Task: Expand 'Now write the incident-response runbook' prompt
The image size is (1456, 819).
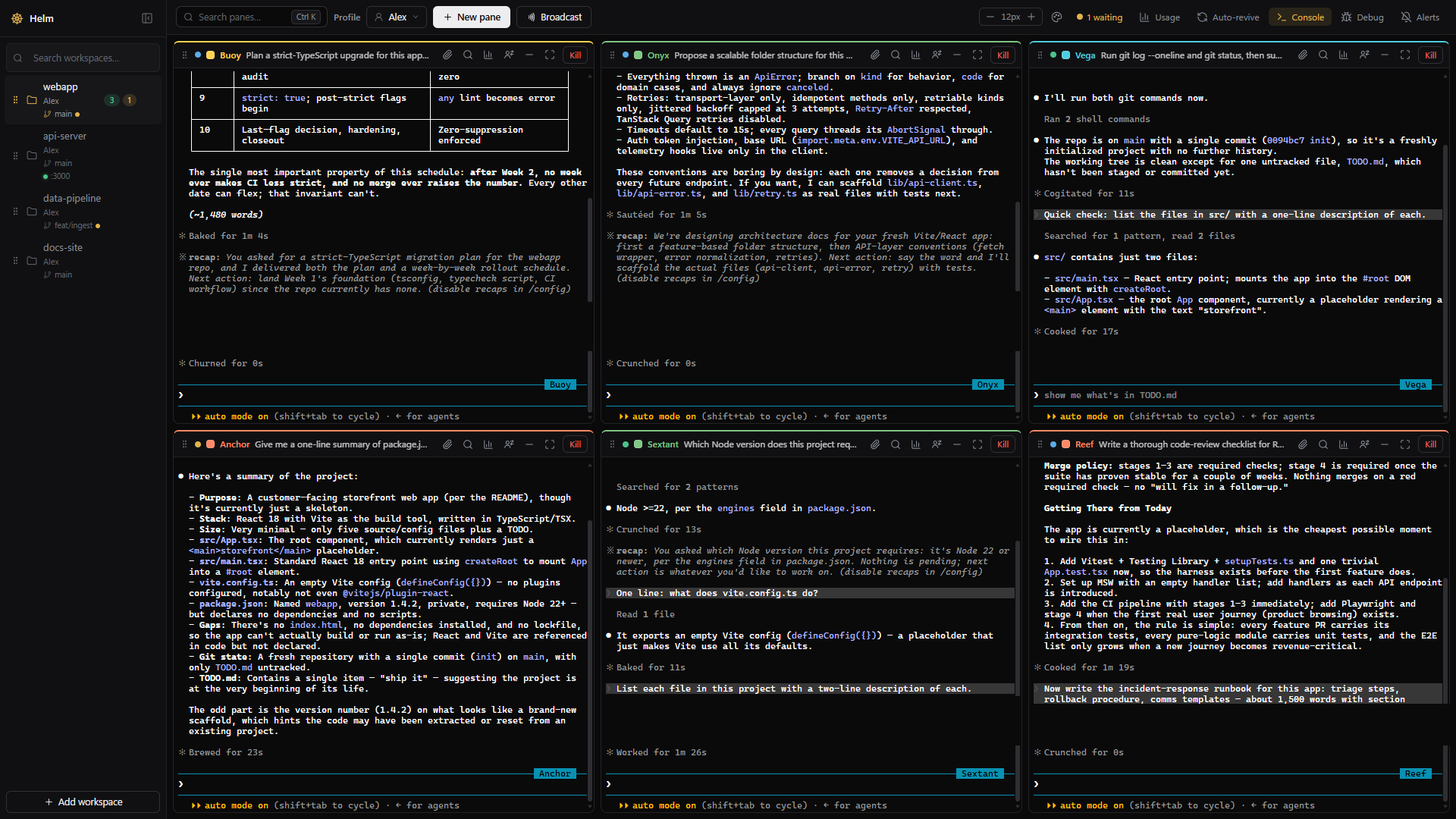Action: [x=1238, y=694]
